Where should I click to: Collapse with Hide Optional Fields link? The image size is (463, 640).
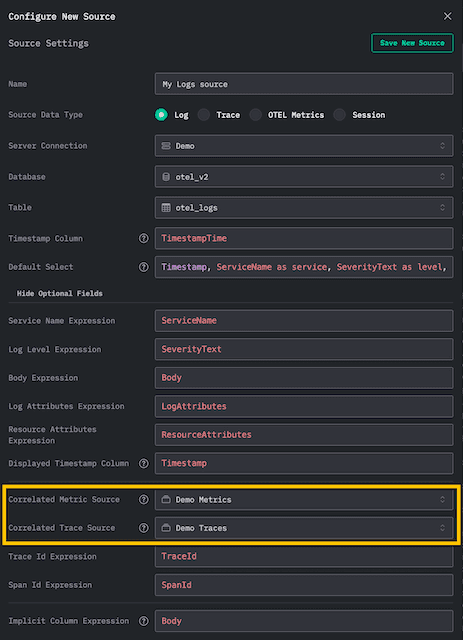tap(60, 293)
